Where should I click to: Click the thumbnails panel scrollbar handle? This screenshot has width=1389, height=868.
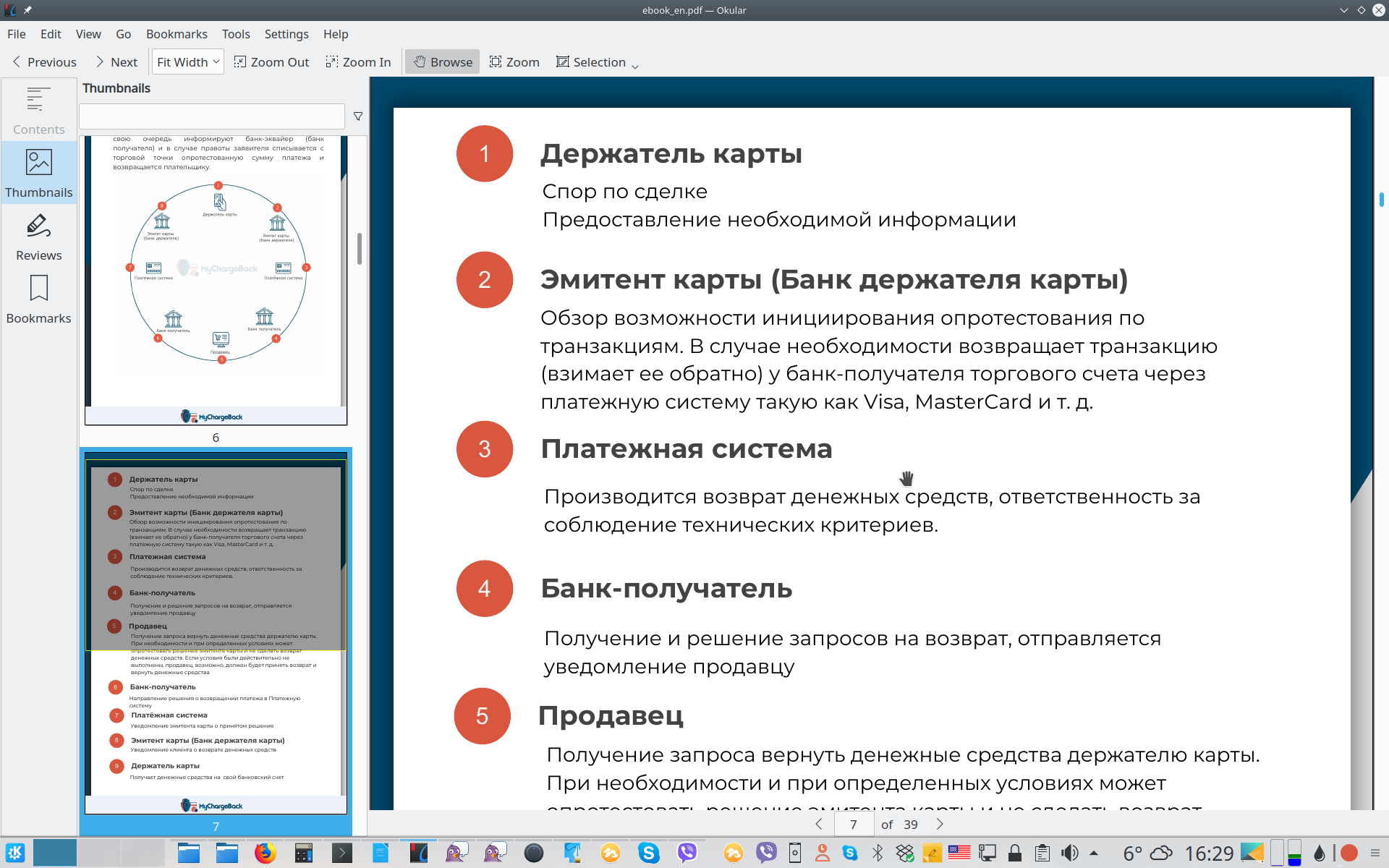click(x=360, y=248)
